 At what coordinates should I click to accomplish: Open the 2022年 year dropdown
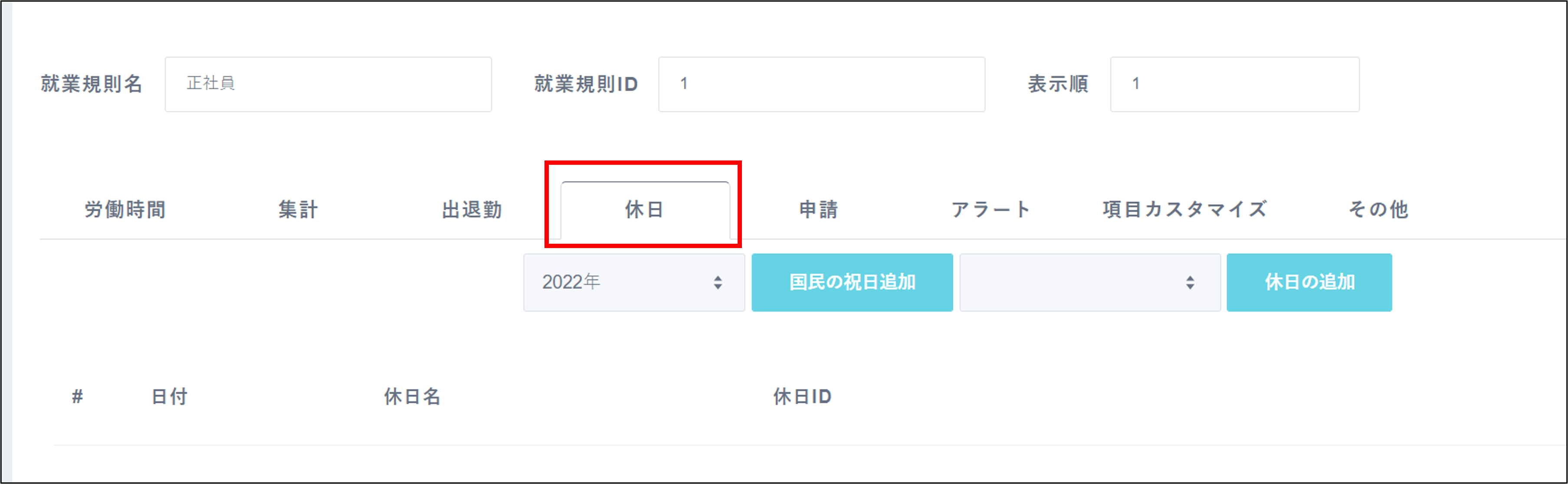[x=633, y=282]
